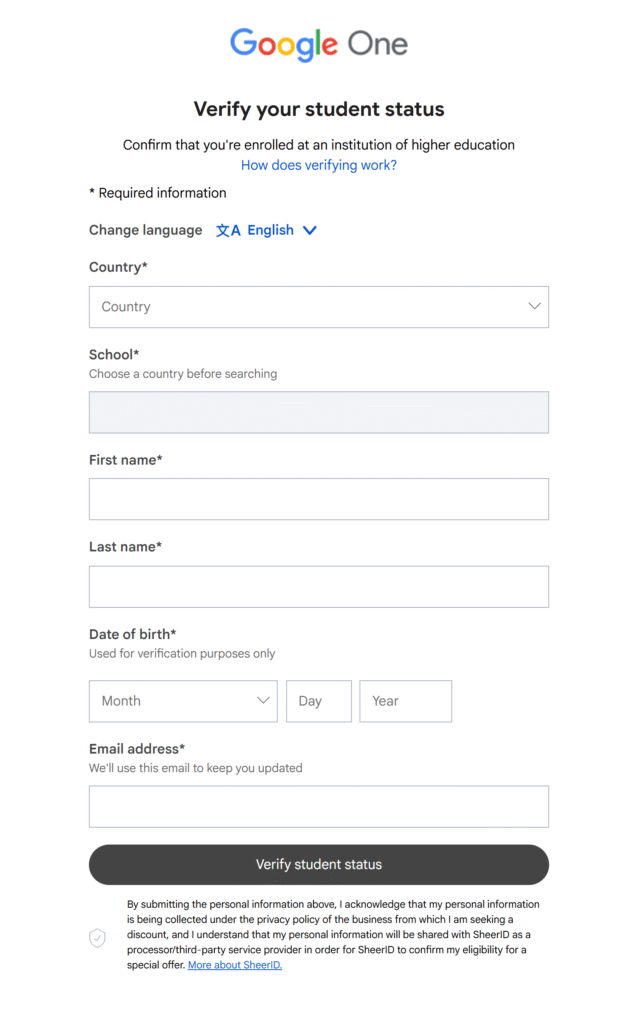Screen dimensions: 641x1024
Task: Open the Country selection dropdown
Action: 318,306
